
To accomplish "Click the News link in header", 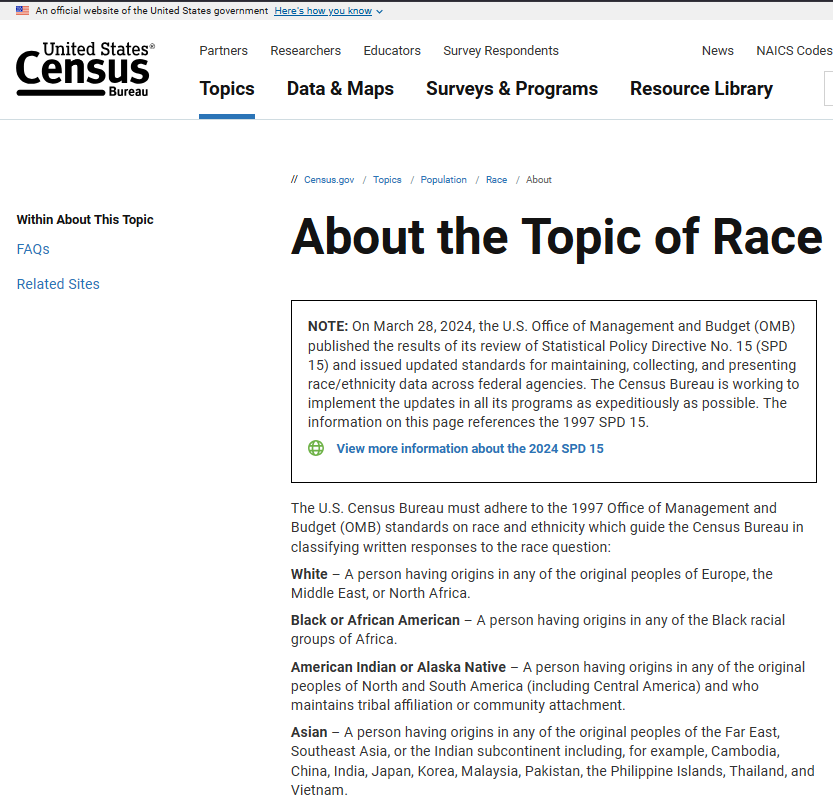I will click(x=718, y=50).
